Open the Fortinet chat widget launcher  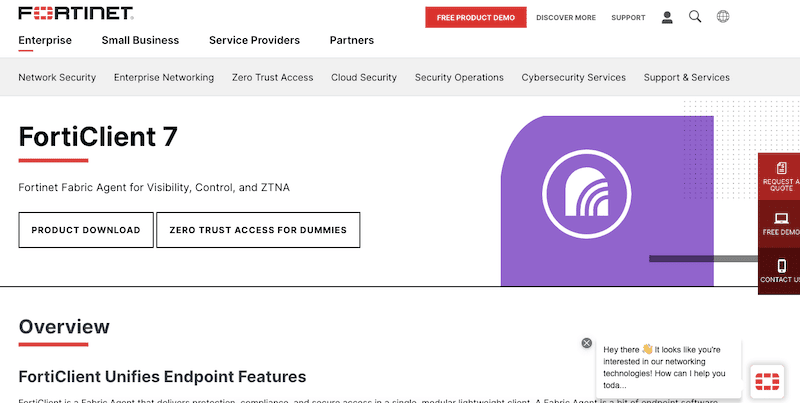pyautogui.click(x=767, y=382)
